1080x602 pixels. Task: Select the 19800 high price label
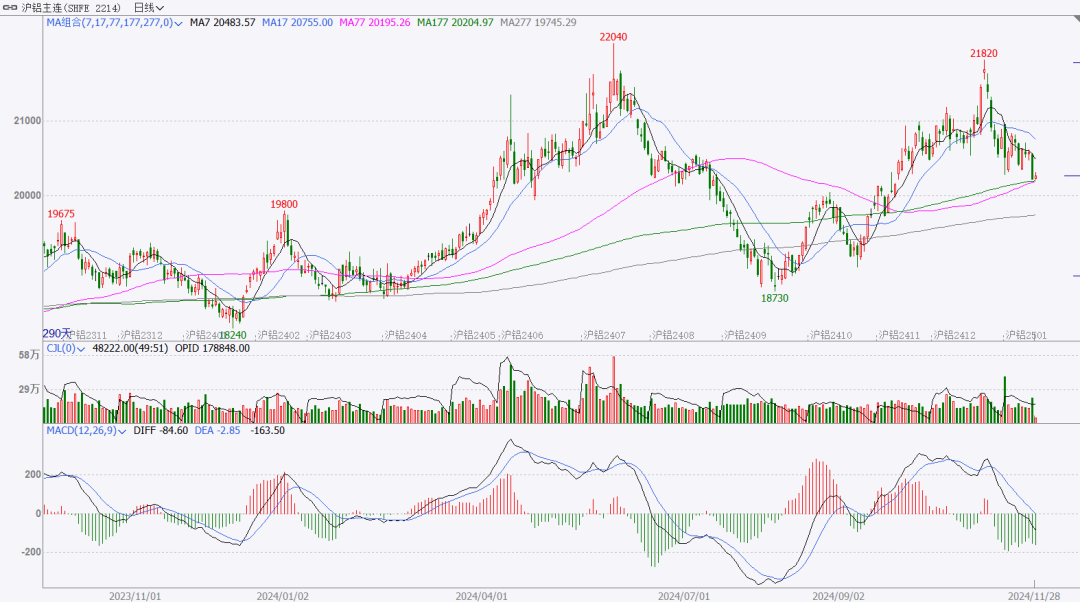[284, 204]
